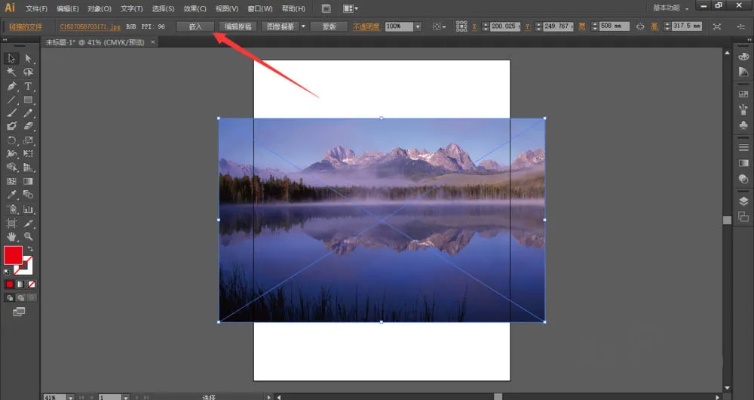
Task: Open the 效果(C) menu
Action: click(195, 9)
